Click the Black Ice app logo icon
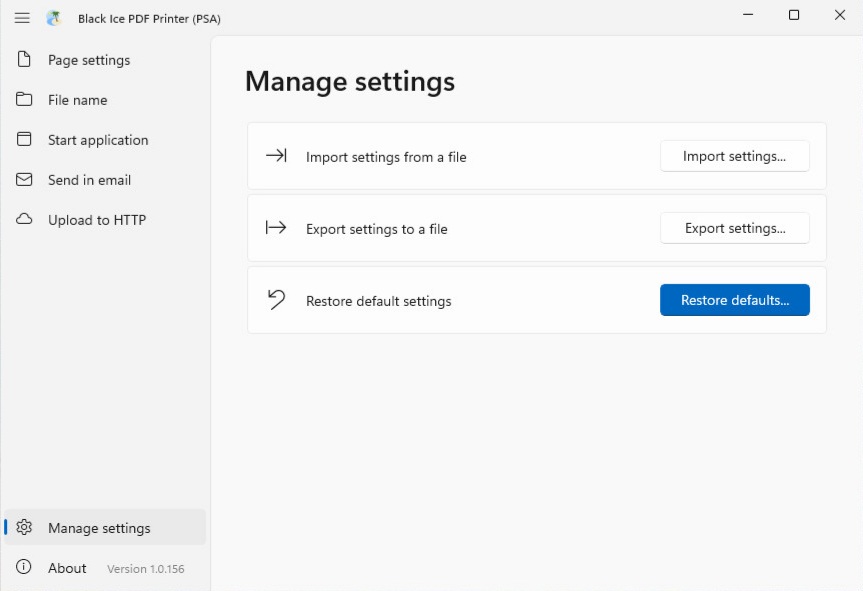This screenshot has height=591, width=863. tap(53, 18)
